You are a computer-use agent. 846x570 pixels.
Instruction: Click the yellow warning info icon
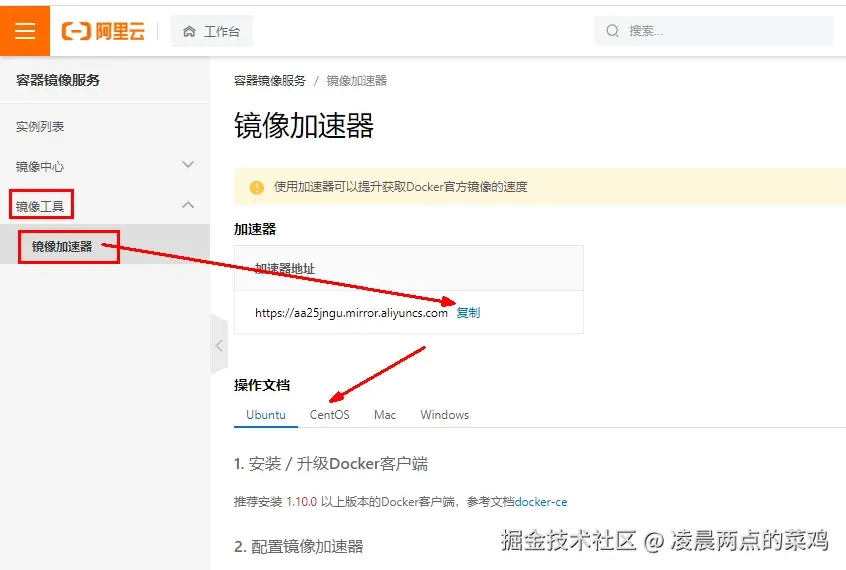(257, 187)
